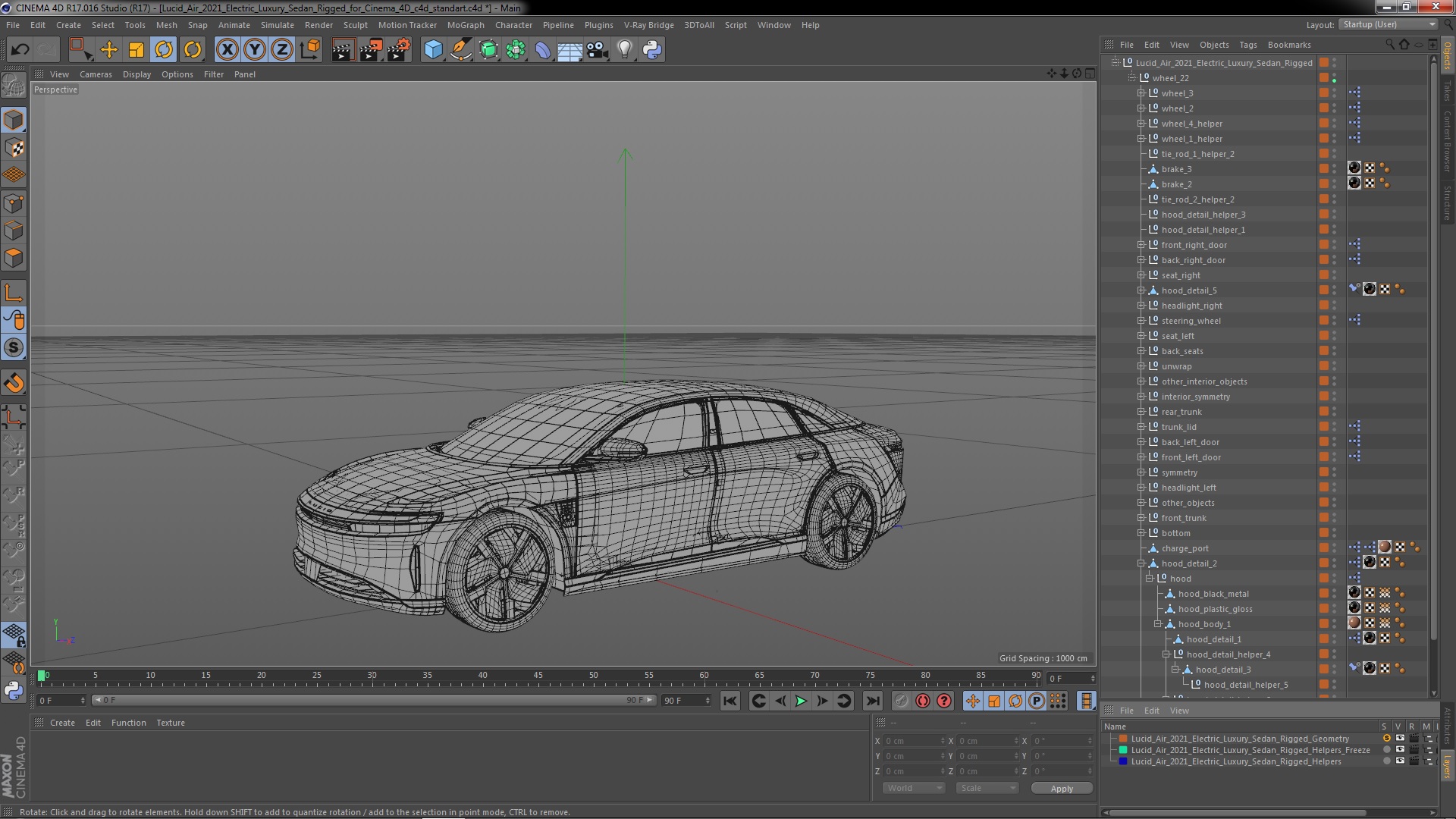Toggle visibility dots for wheel_22
Viewport: 1456px width, 819px height.
1335,78
